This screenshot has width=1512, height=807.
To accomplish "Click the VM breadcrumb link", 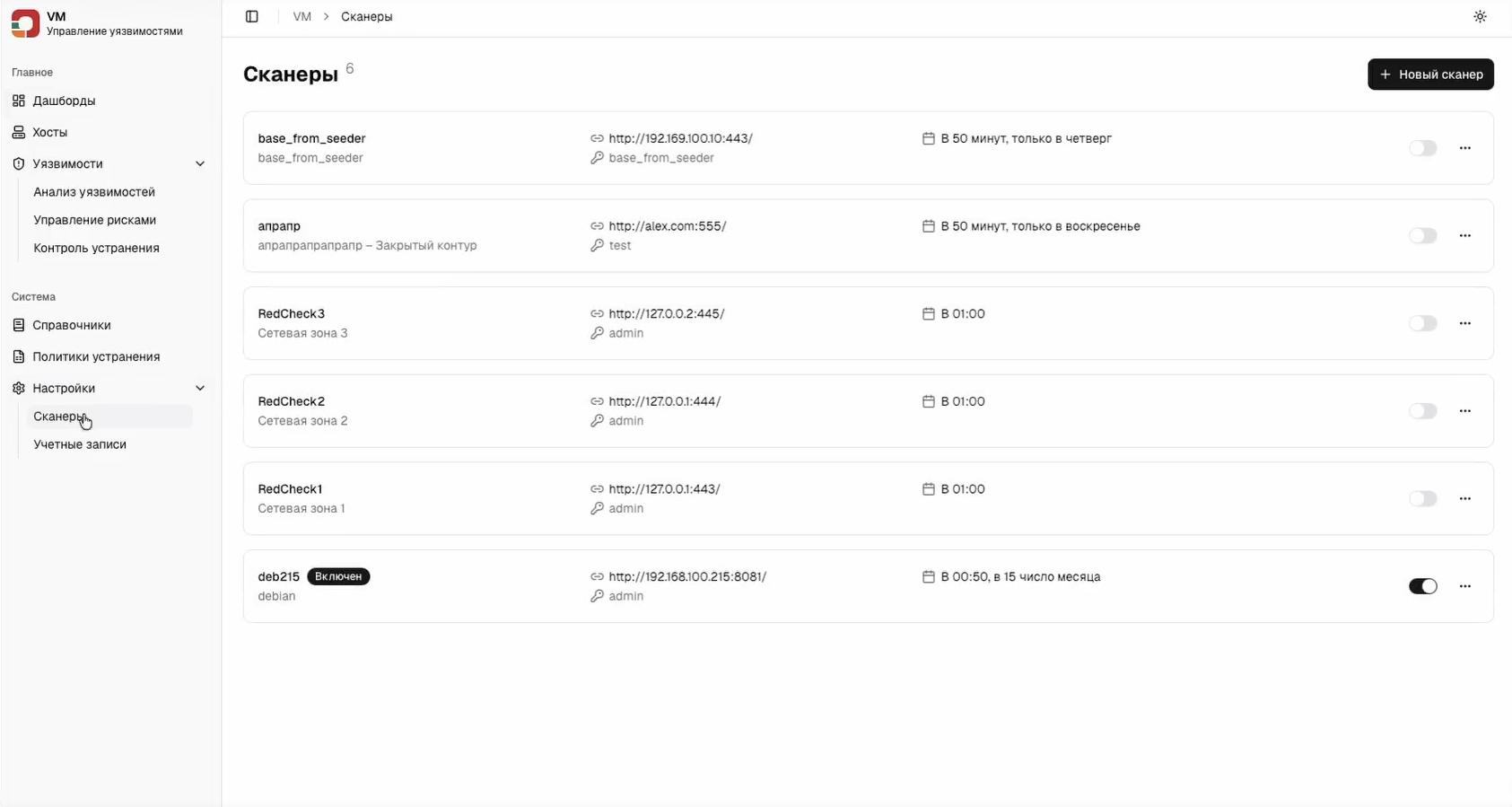I will (x=302, y=17).
